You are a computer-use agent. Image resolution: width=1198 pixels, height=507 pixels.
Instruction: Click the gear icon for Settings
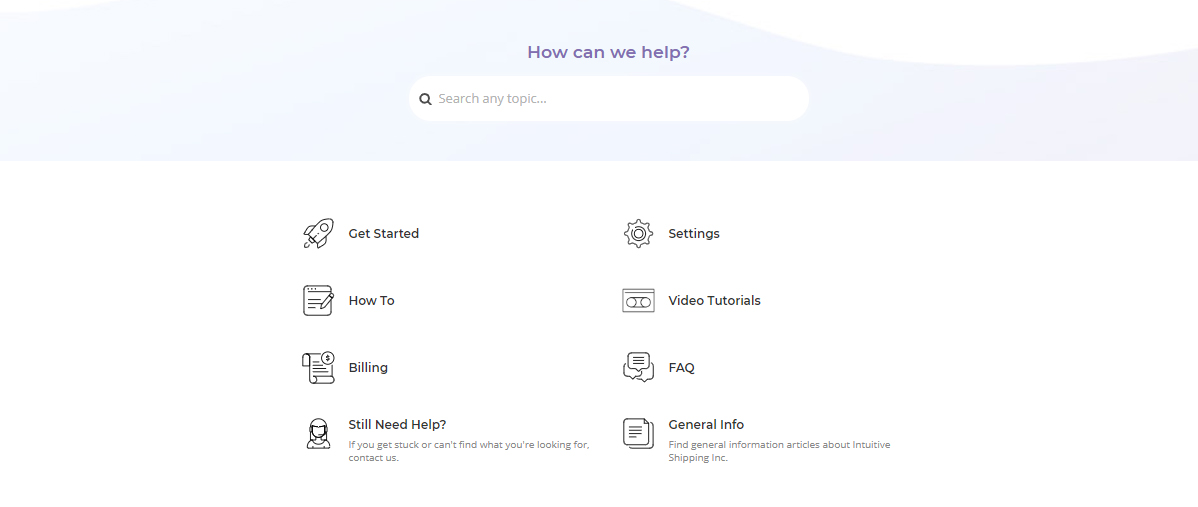(x=638, y=234)
